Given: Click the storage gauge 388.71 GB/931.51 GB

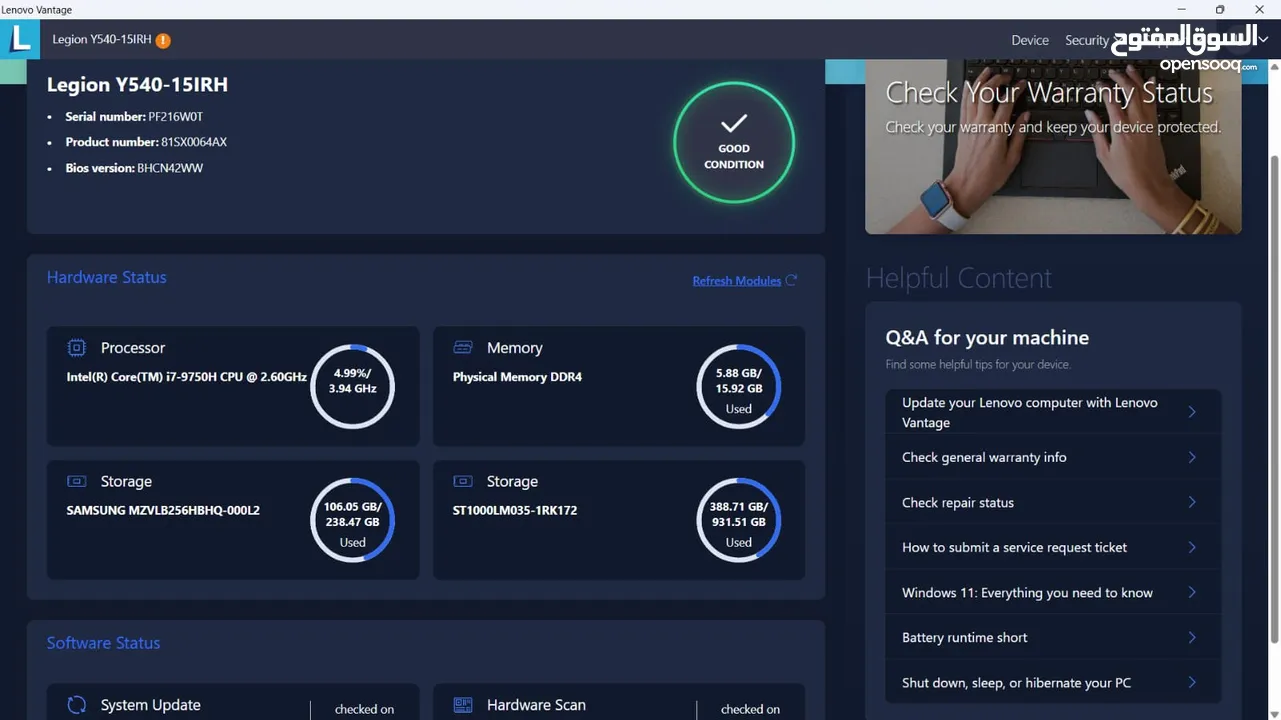Looking at the screenshot, I should 739,521.
